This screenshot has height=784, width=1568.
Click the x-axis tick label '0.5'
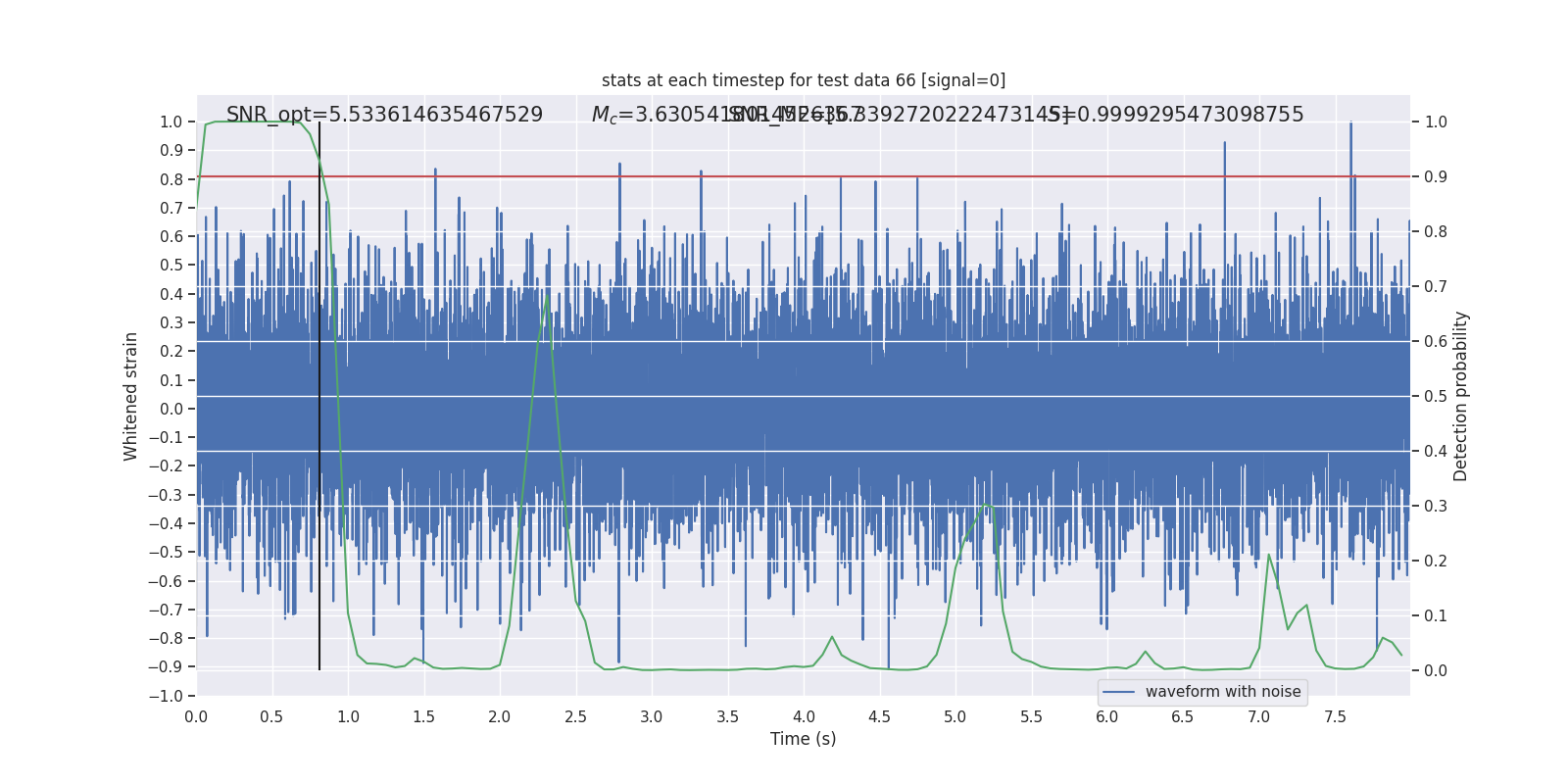click(272, 717)
